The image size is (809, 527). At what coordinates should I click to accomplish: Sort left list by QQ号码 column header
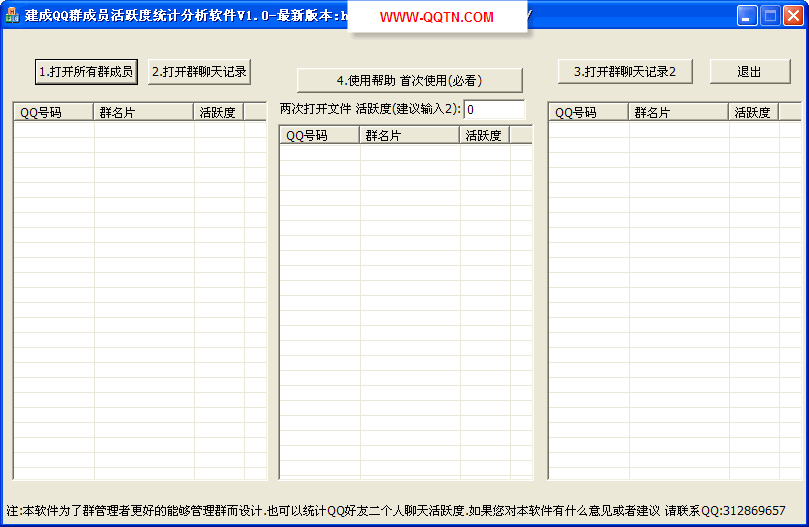(x=54, y=112)
